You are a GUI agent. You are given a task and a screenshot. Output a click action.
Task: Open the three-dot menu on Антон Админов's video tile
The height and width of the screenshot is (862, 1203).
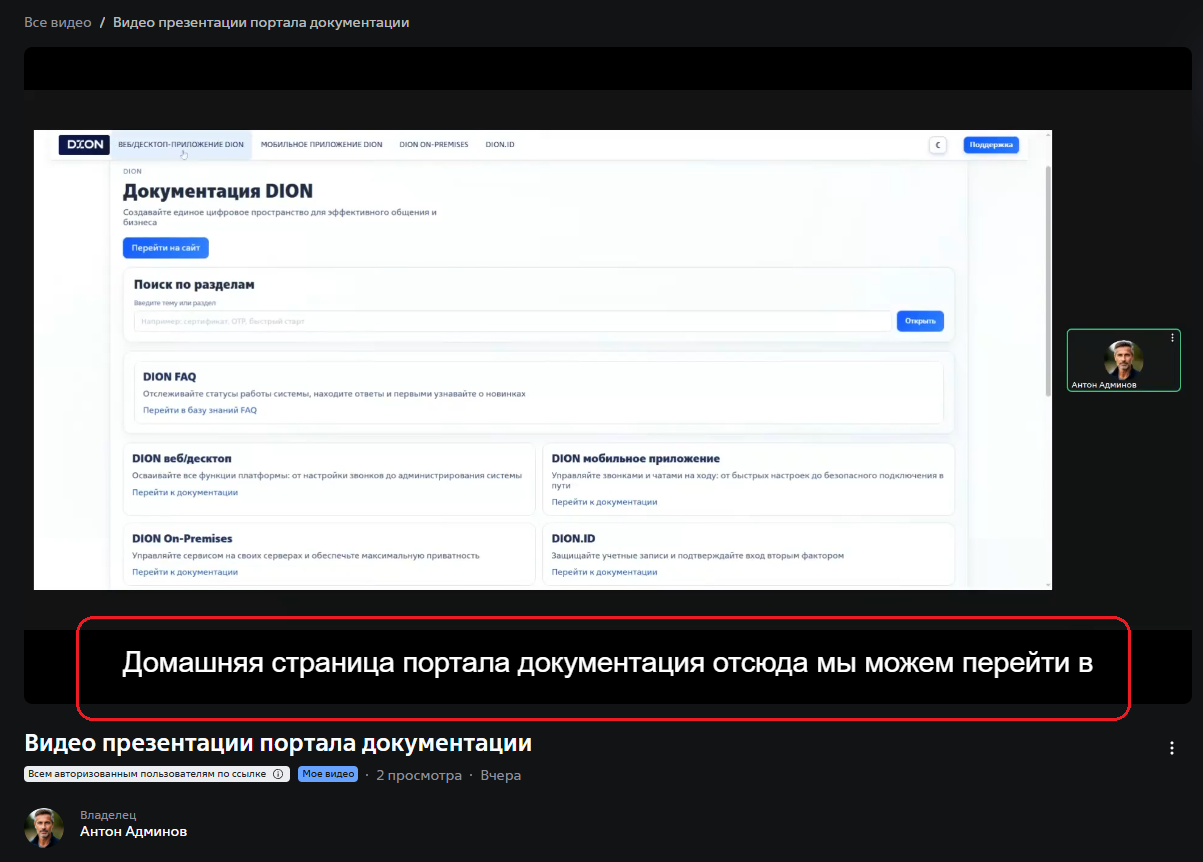pyautogui.click(x=1170, y=338)
